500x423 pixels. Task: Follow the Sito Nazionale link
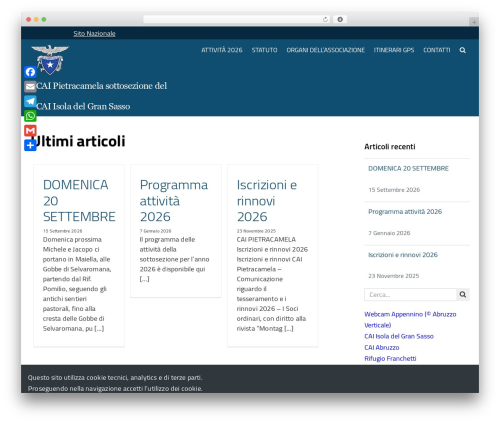tap(94, 33)
